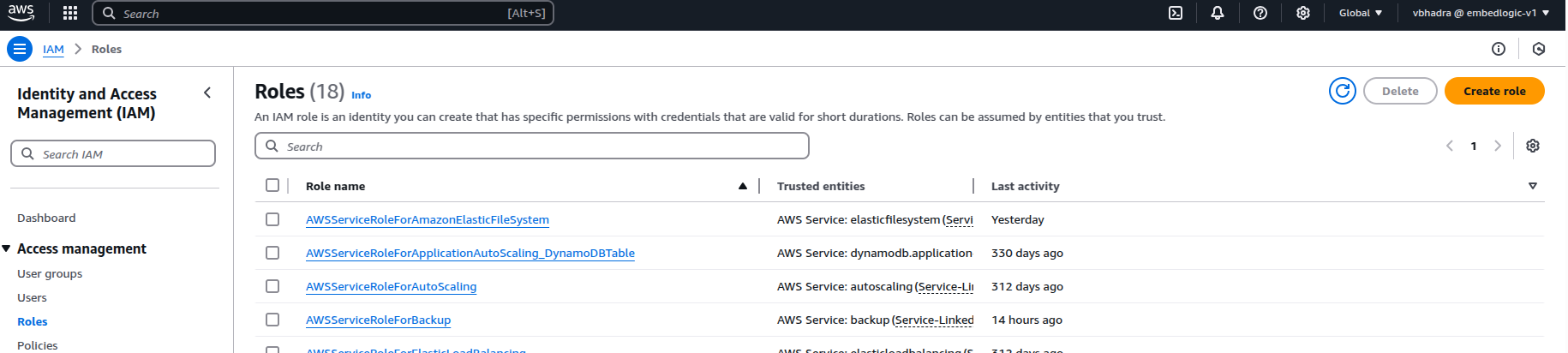Check the AWSServiceRoleForBackup row checkbox
Viewport: 1568px width, 353px height.
click(272, 320)
